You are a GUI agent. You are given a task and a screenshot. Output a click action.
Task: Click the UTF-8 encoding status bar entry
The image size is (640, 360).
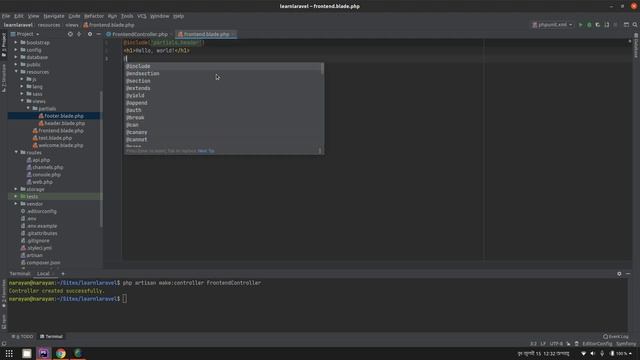[556, 344]
